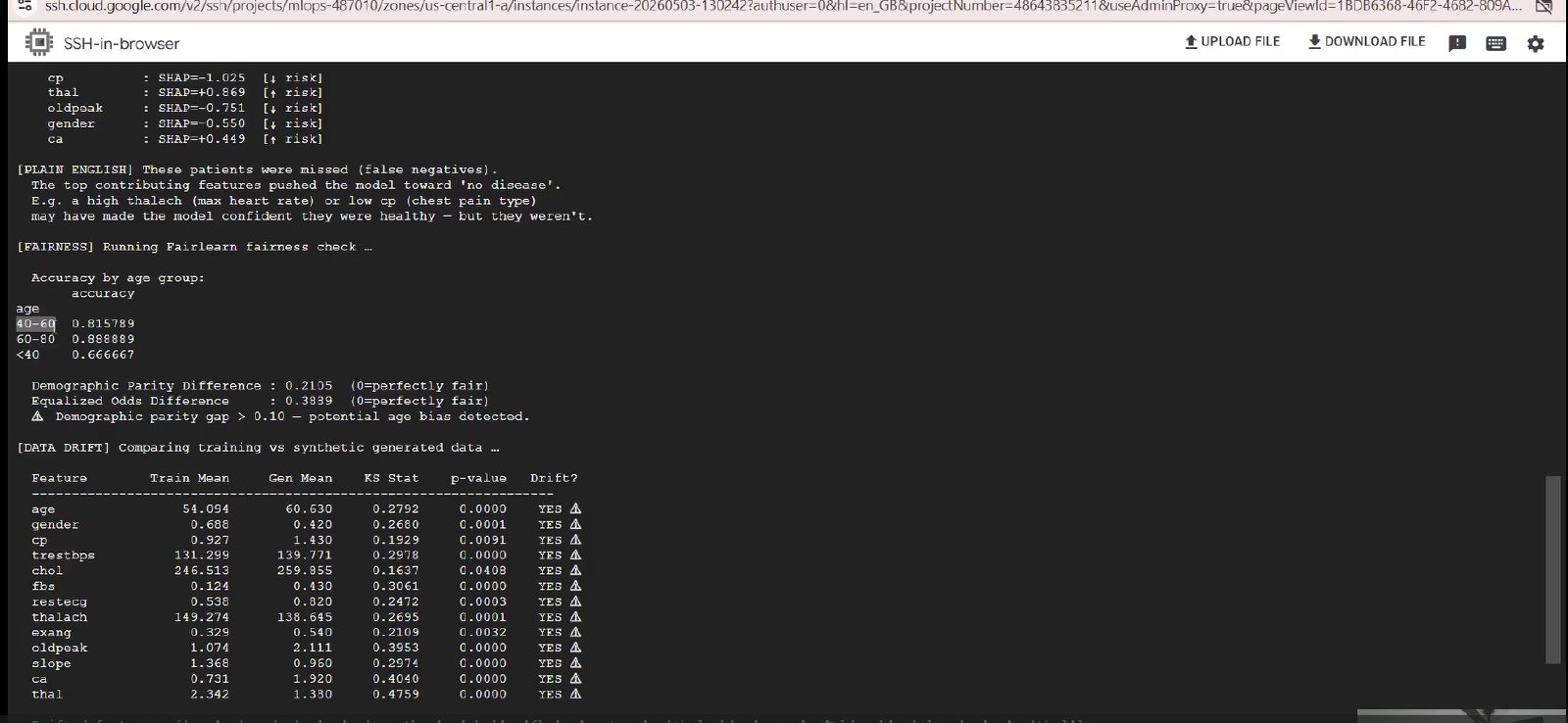Click the KS Stat column header

[391, 479]
